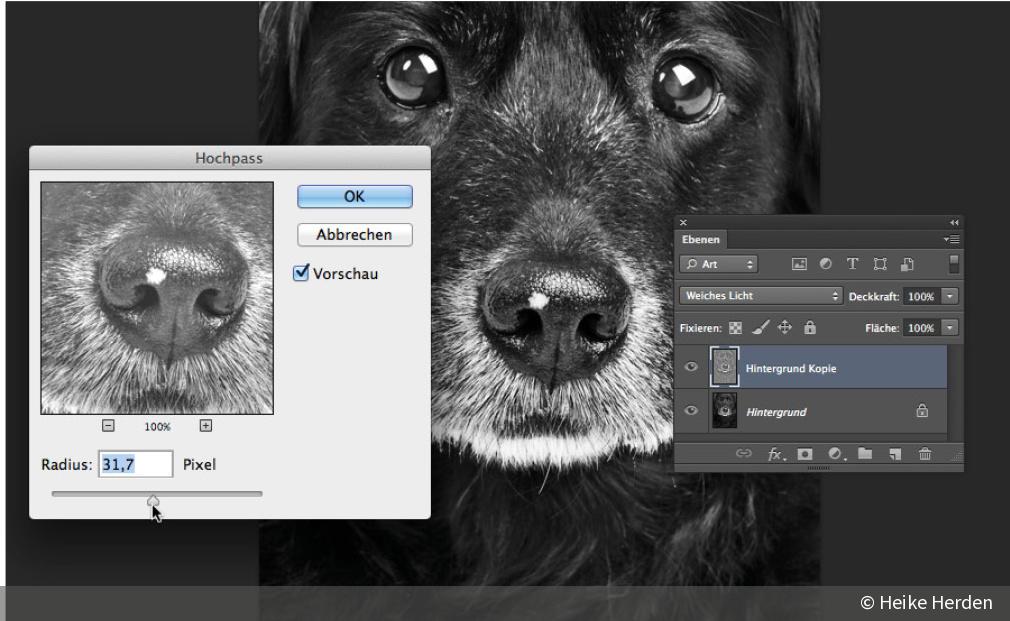Screen dimensions: 1010x621
Task: Open the Deckkraft opacity dropdown arrow
Action: pyautogui.click(x=949, y=297)
